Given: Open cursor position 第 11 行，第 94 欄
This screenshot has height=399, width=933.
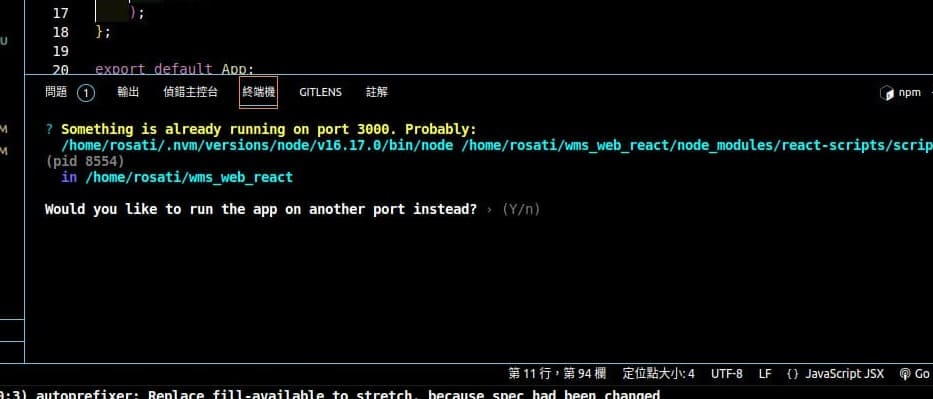Looking at the screenshot, I should (557, 374).
